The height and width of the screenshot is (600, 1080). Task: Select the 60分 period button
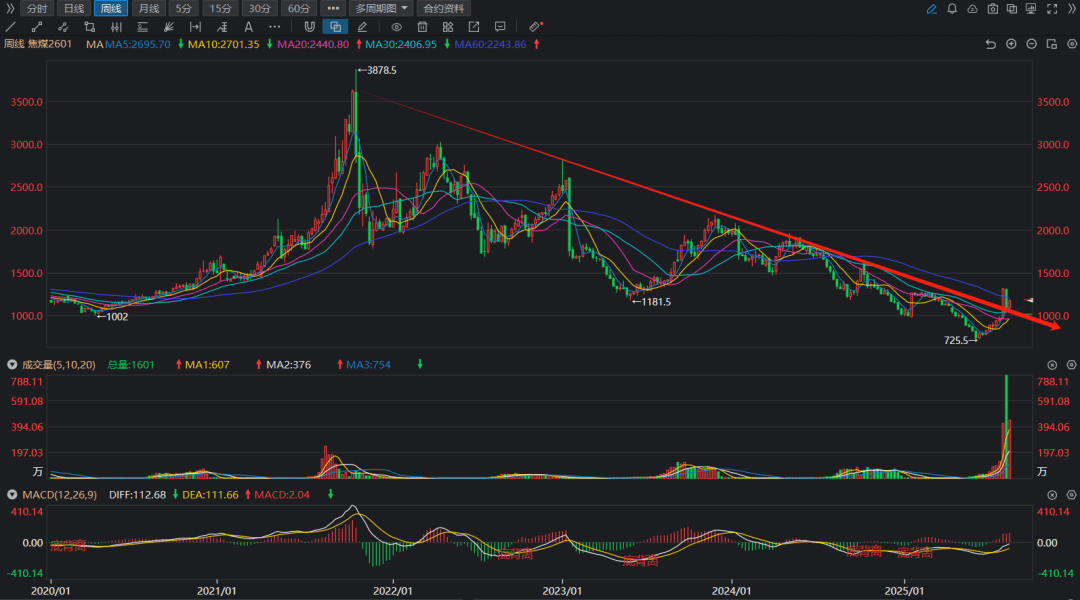299,8
